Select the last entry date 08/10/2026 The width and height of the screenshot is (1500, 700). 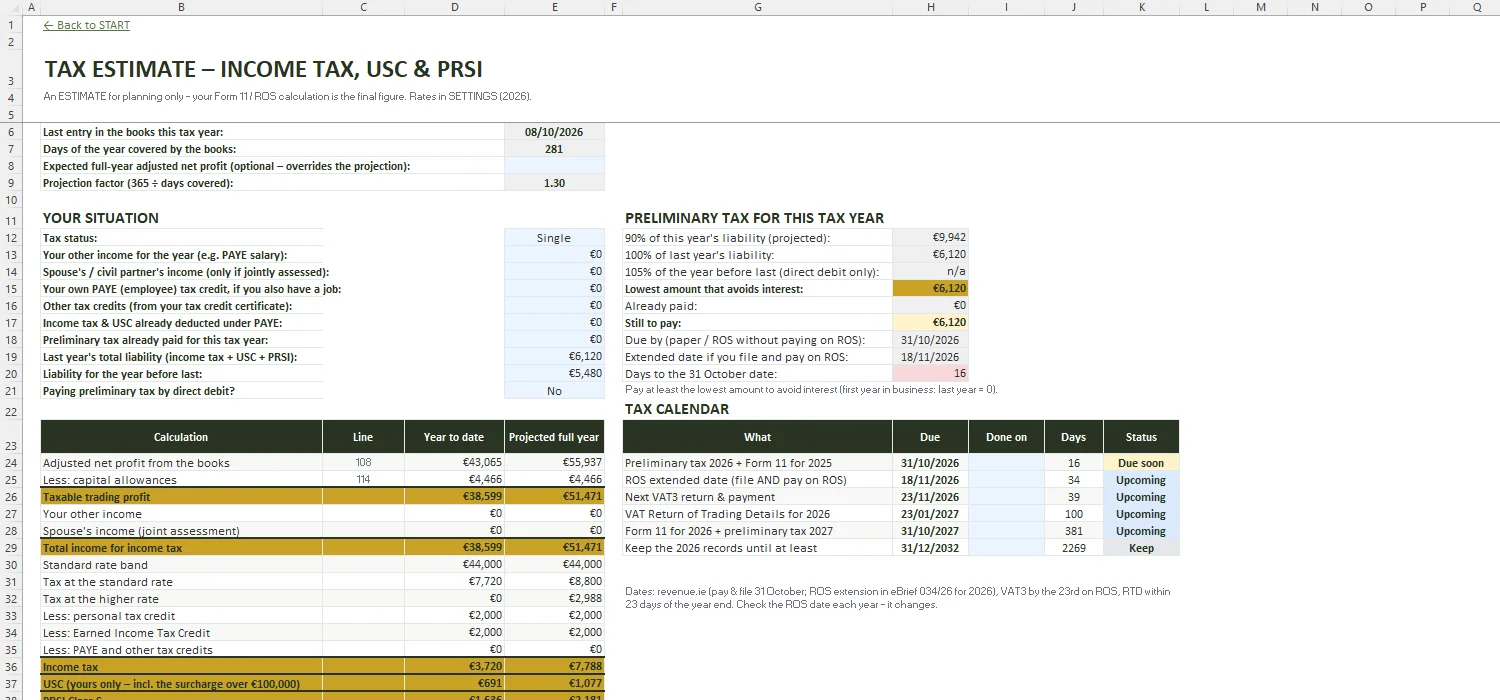click(554, 132)
